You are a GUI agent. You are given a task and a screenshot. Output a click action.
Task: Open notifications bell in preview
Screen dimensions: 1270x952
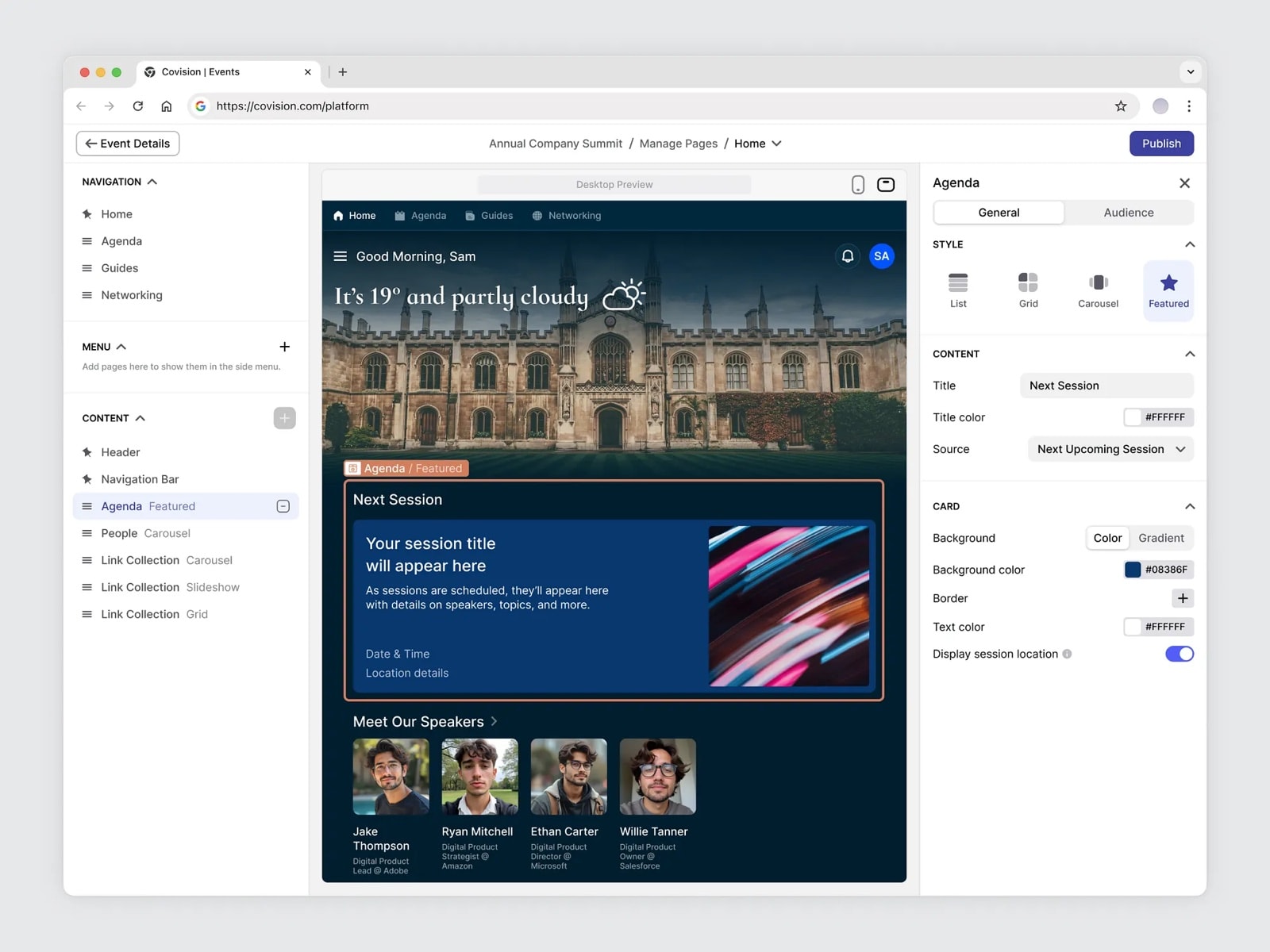click(848, 256)
